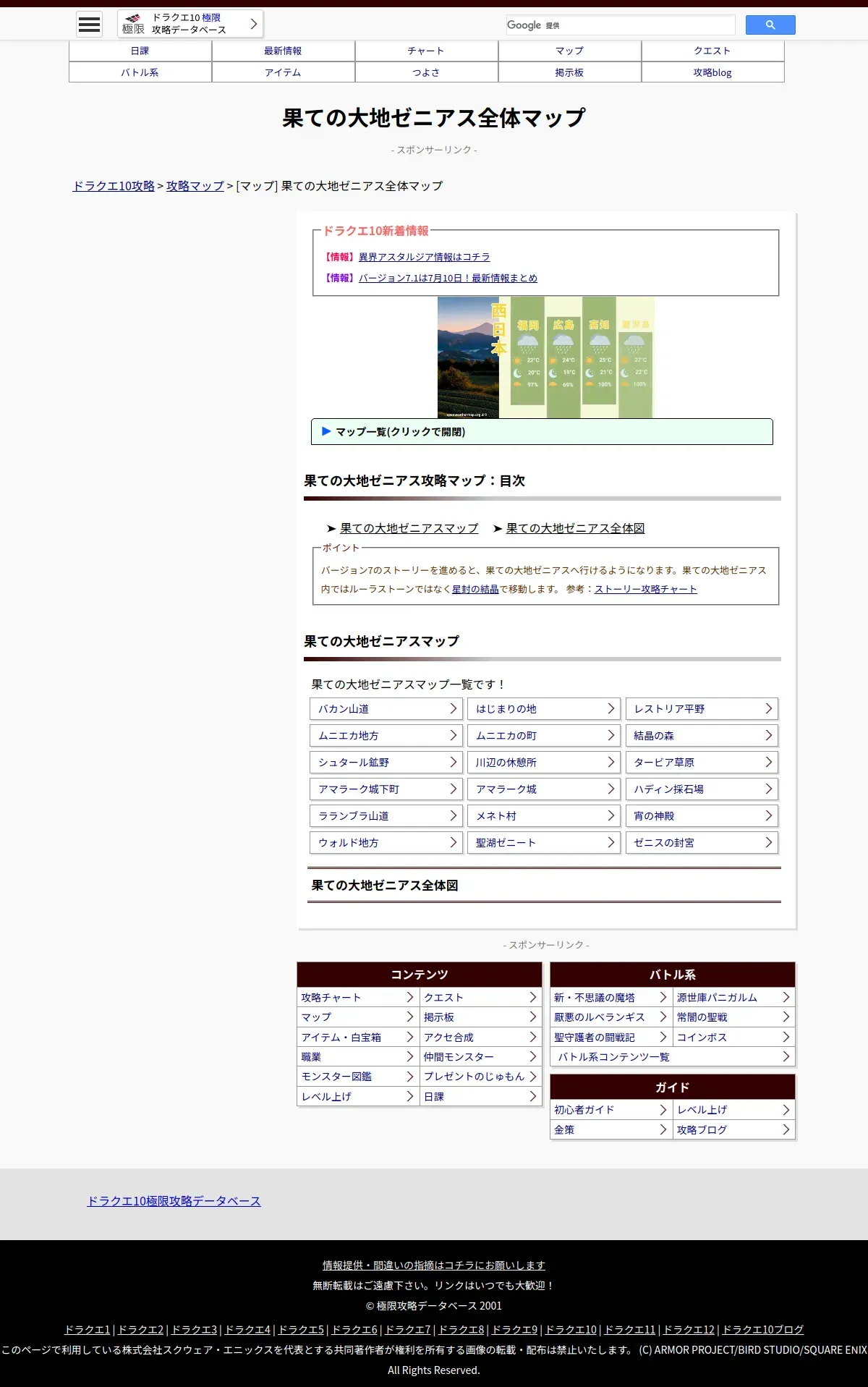
Task: Open 金策 in ガイド panel
Action: coord(611,1130)
